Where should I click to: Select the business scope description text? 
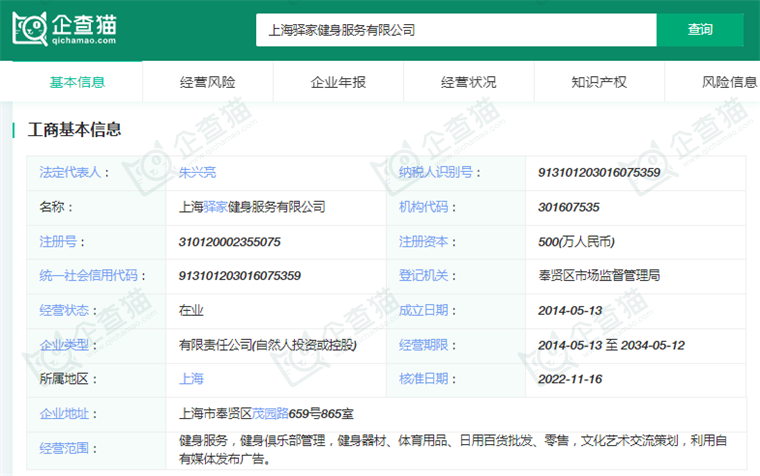(453, 449)
